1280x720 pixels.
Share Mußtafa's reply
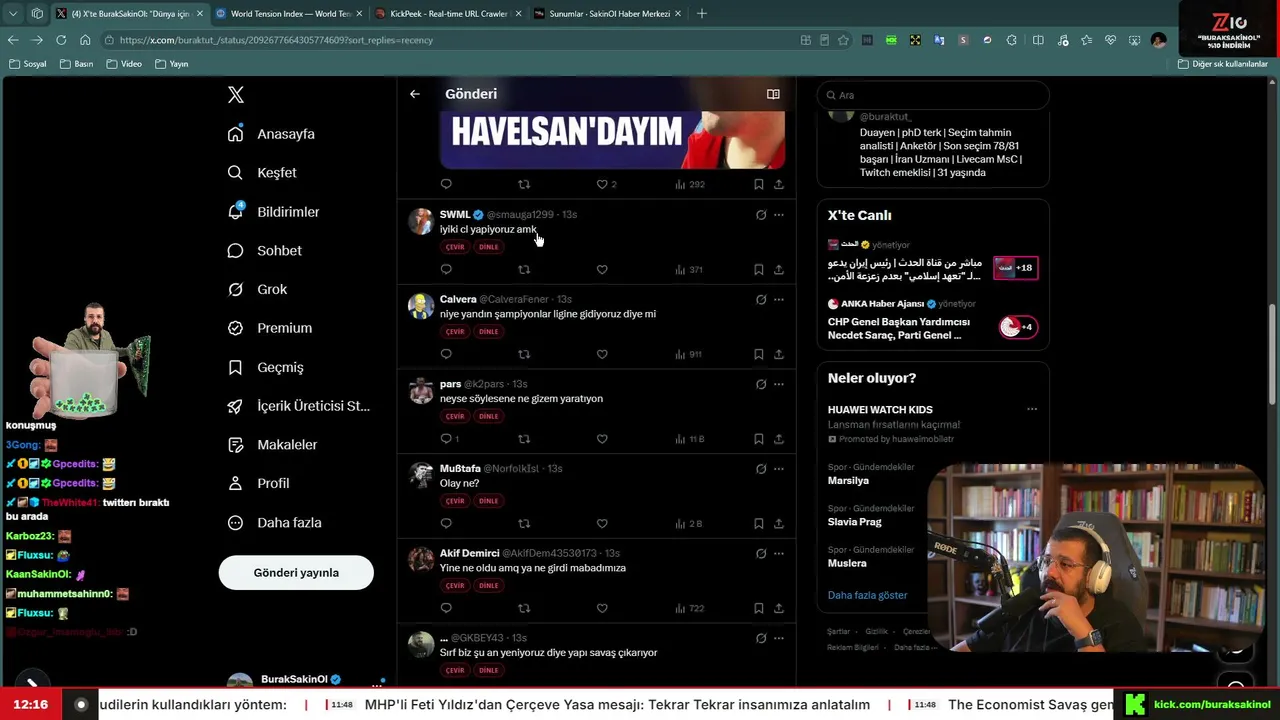click(779, 523)
